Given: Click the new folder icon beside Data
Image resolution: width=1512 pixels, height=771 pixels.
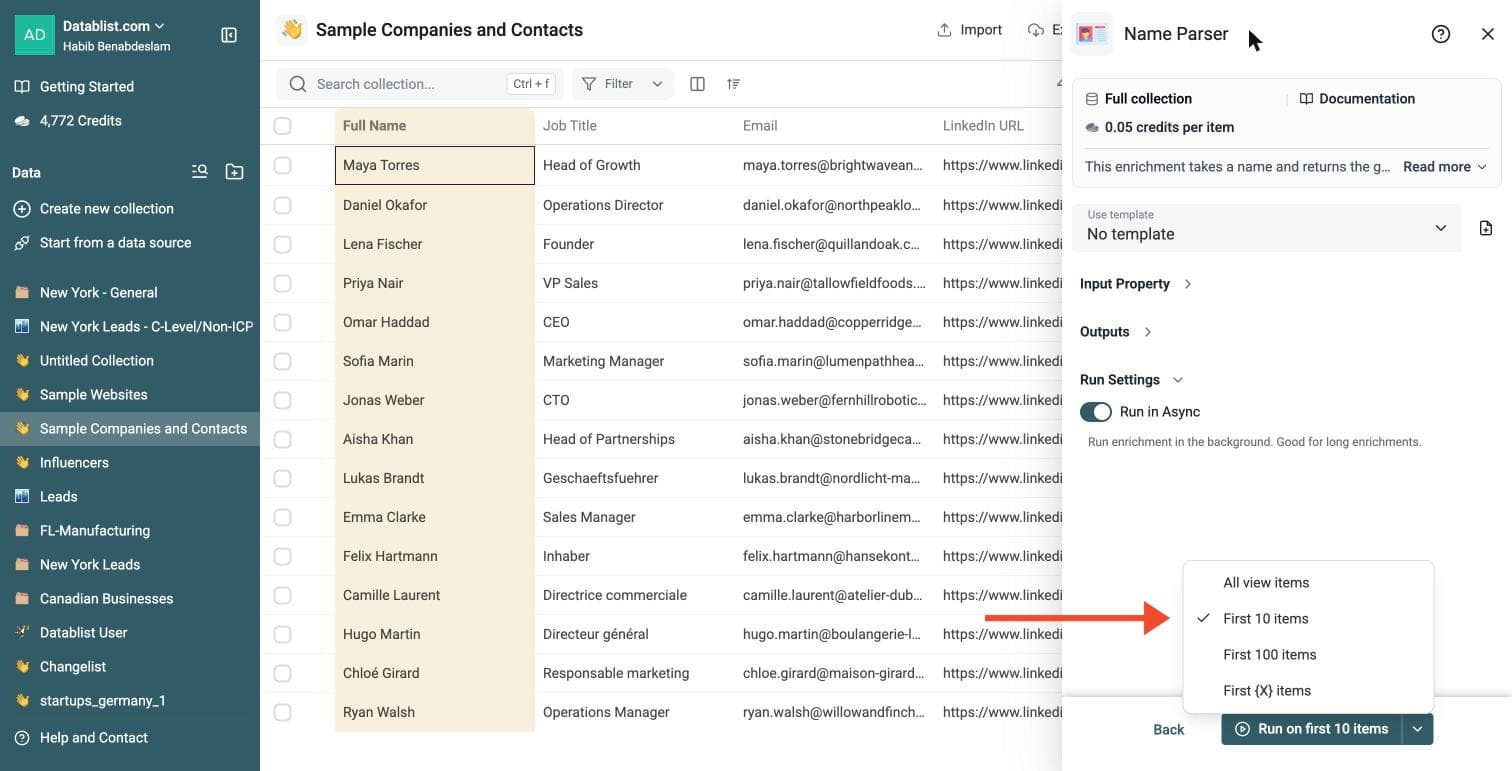Looking at the screenshot, I should click(x=234, y=172).
